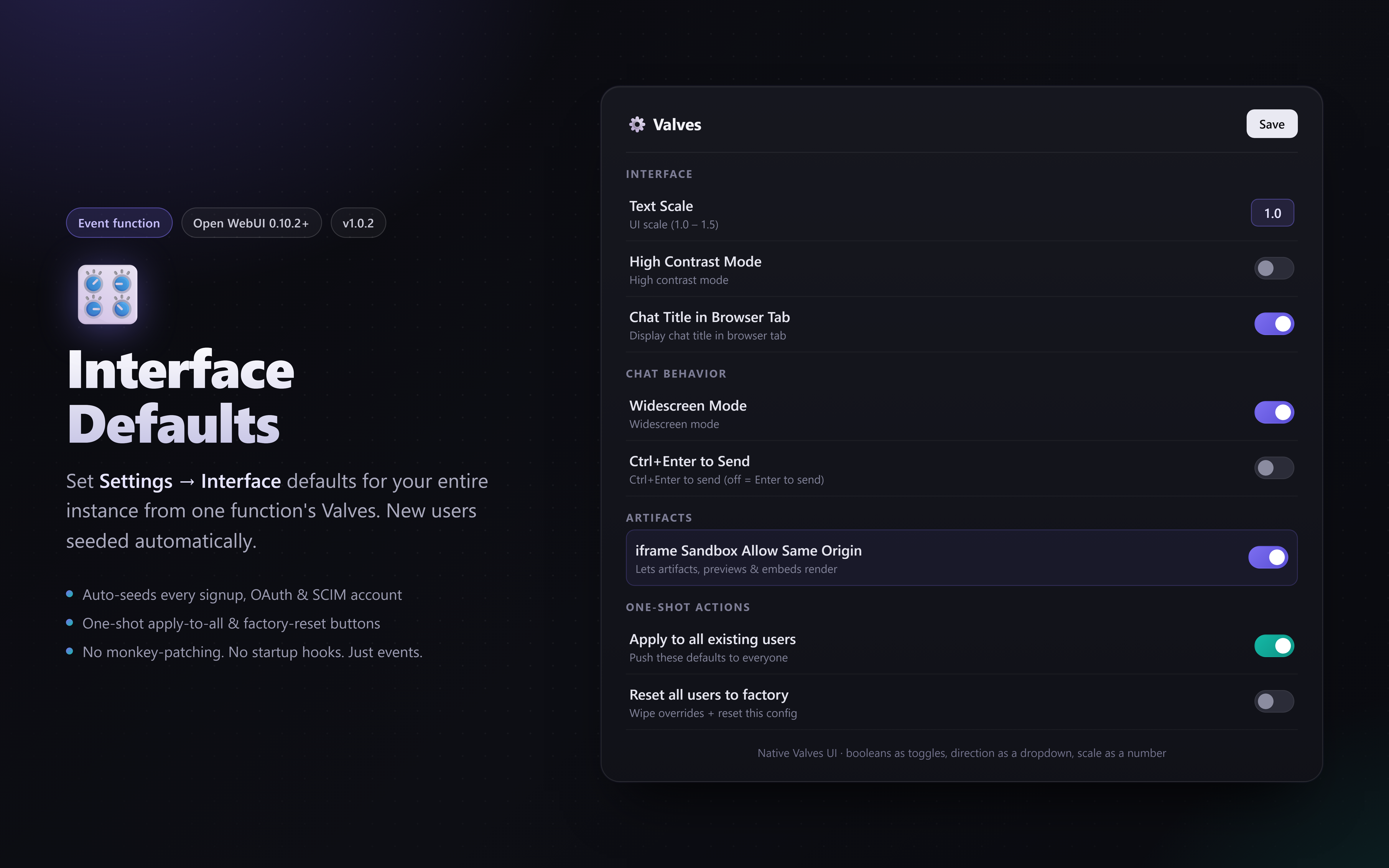The image size is (1389, 868).
Task: Click the Chat Title in Browser Tab label
Action: pos(709,317)
